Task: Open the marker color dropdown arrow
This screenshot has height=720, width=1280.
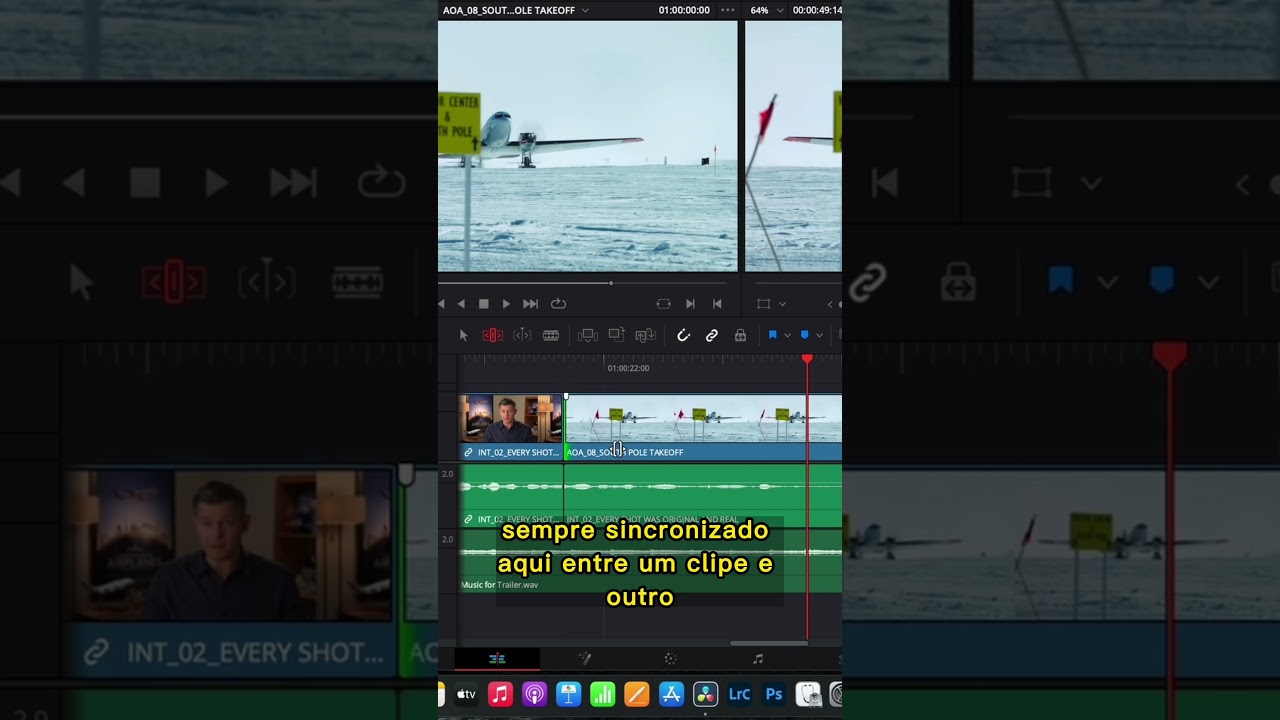Action: (x=819, y=335)
